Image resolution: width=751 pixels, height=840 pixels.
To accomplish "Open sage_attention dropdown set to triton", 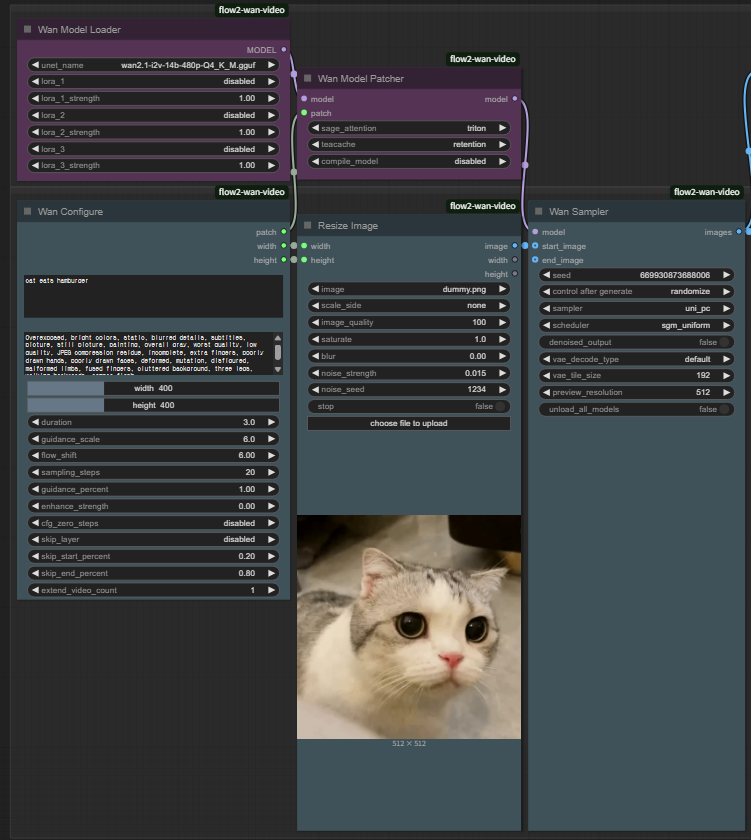I will click(x=409, y=128).
